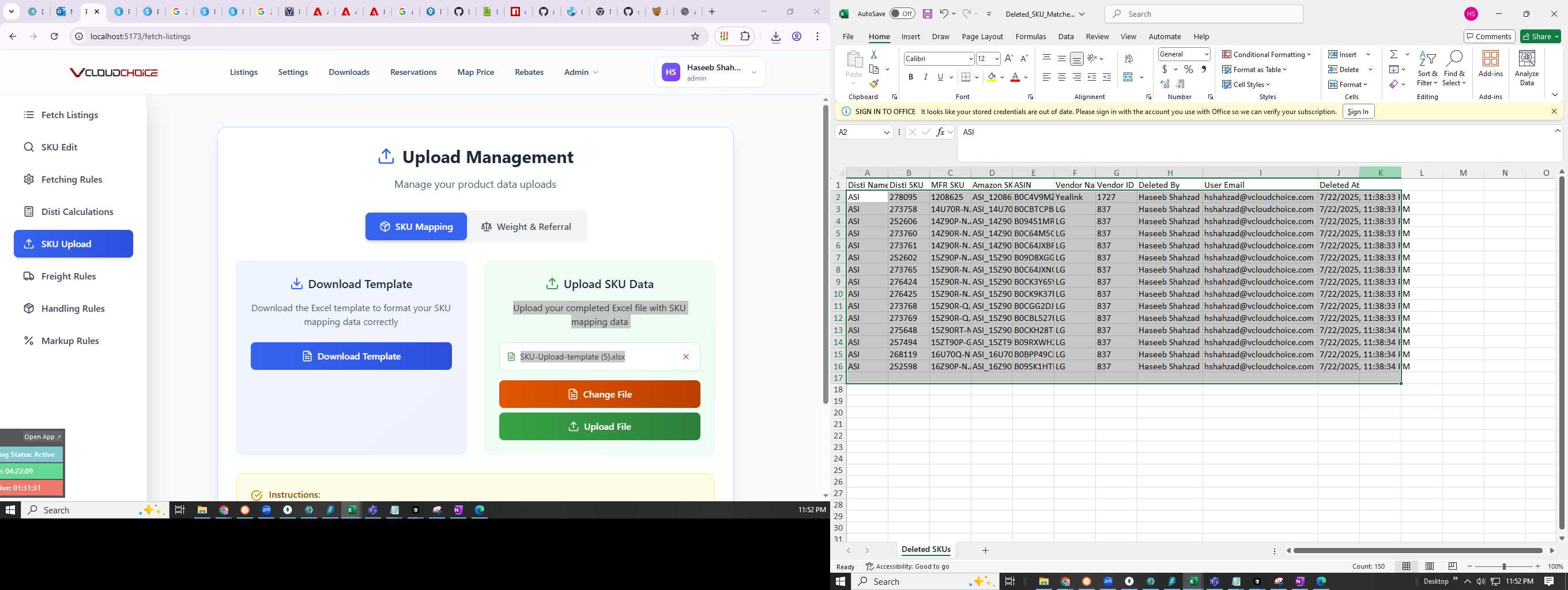Click the Chrome reload page icon
Screen dimensions: 1568x590
point(54,36)
